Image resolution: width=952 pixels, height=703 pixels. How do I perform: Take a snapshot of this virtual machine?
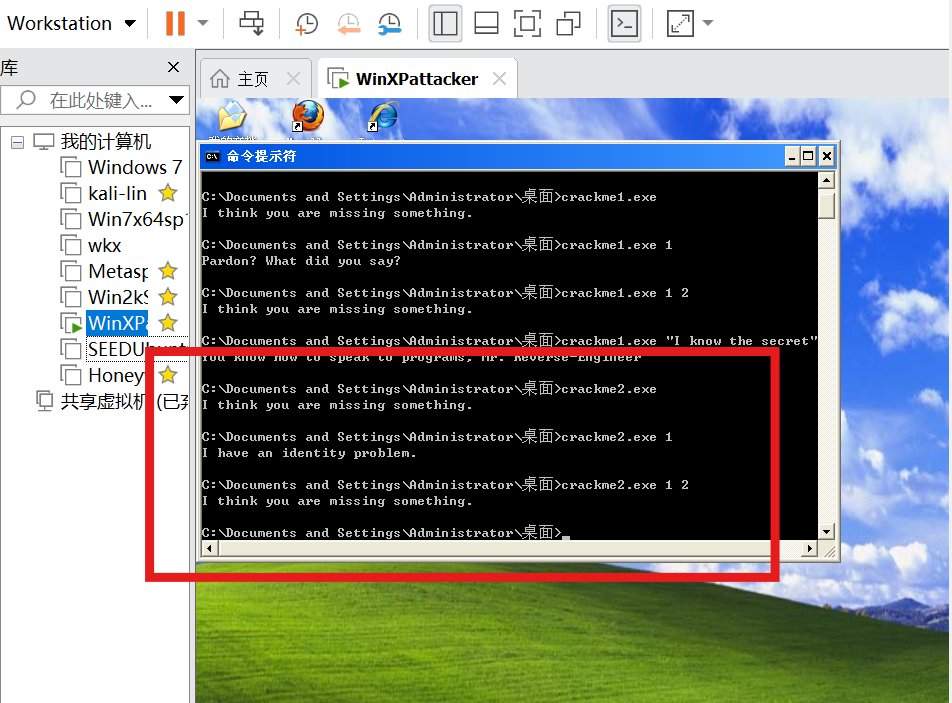click(x=307, y=24)
